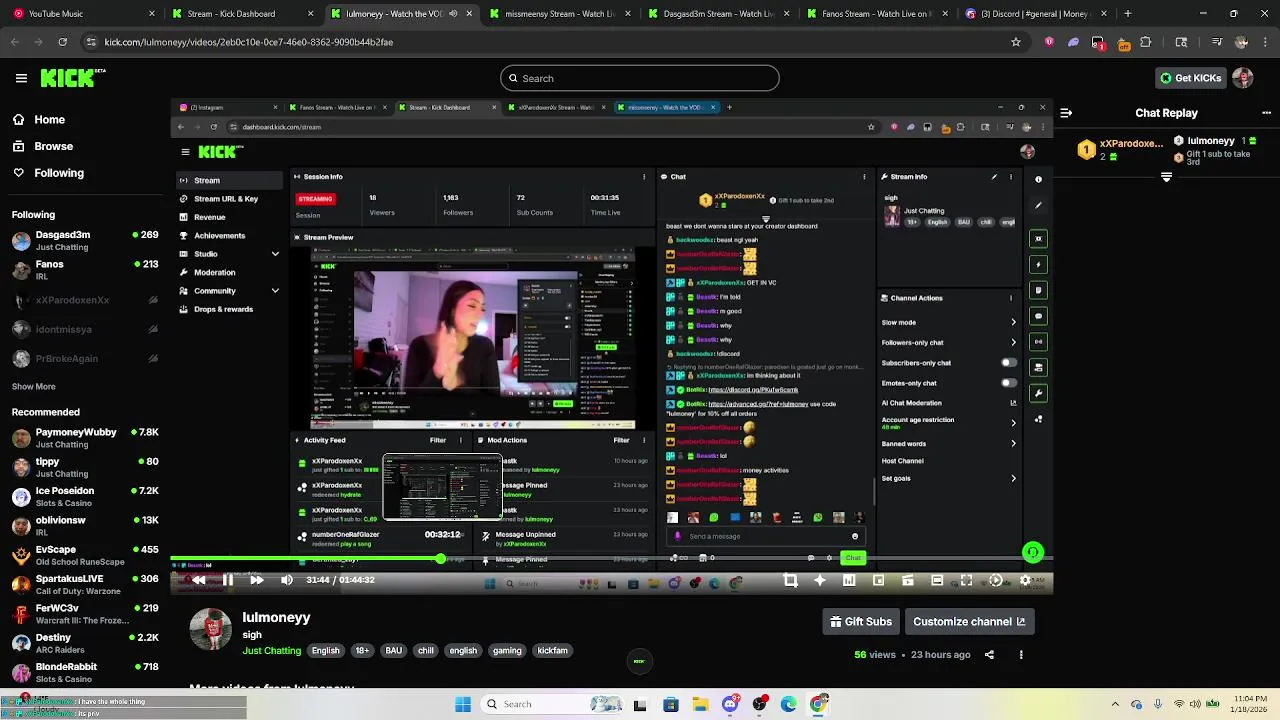Enter fullscreen mode in video player
Viewport: 1280px width, 720px height.
[966, 580]
